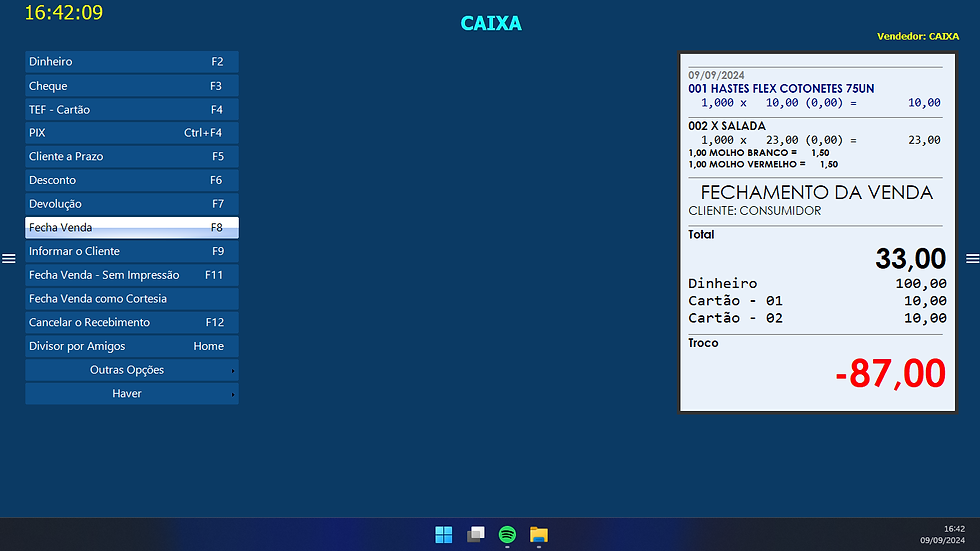Click the receipt date 09/09/2024
980x551 pixels.
pos(716,75)
